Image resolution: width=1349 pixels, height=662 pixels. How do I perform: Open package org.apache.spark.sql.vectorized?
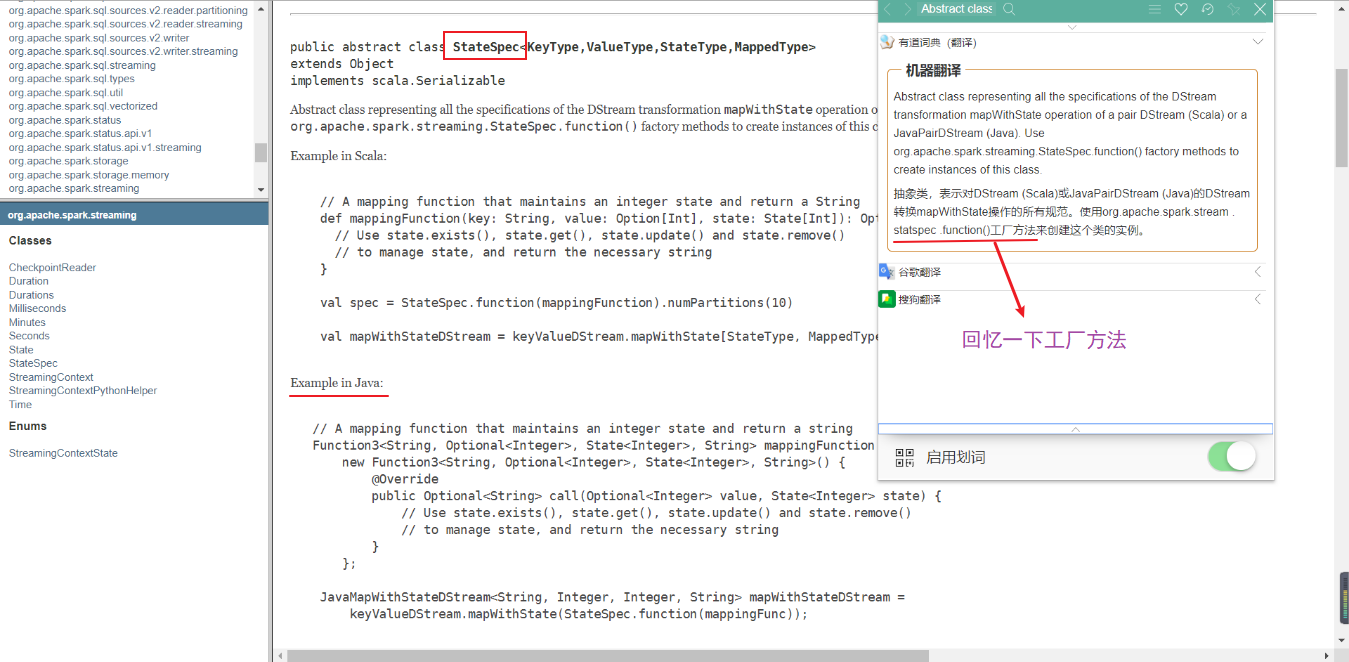coord(83,106)
